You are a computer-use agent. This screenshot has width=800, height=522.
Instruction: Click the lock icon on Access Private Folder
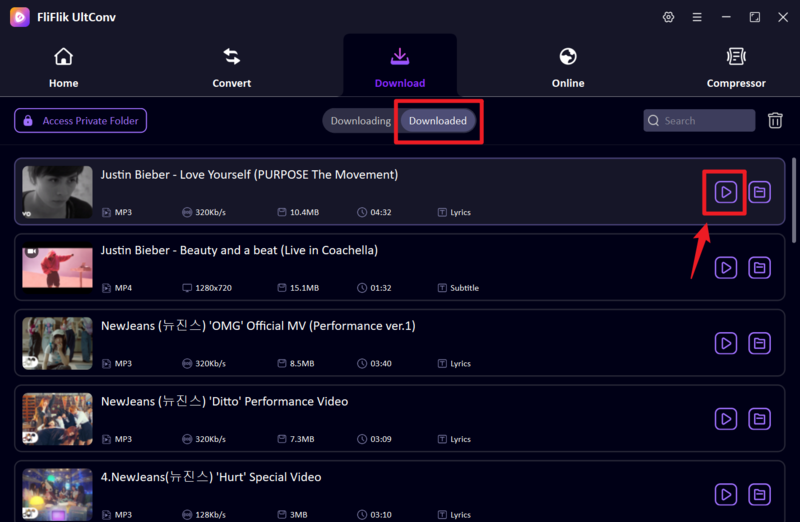click(x=28, y=120)
